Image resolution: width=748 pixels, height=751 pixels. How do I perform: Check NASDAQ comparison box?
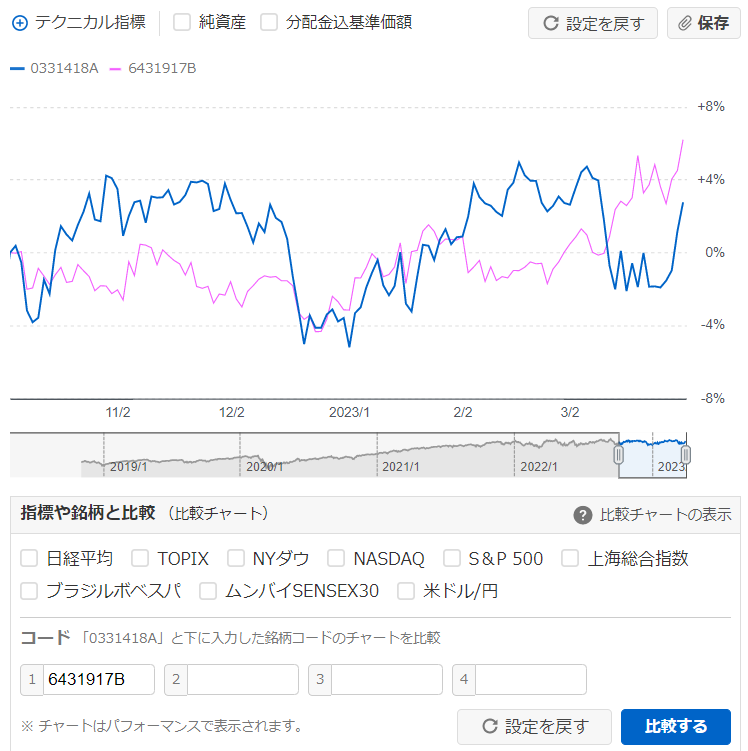[336, 558]
